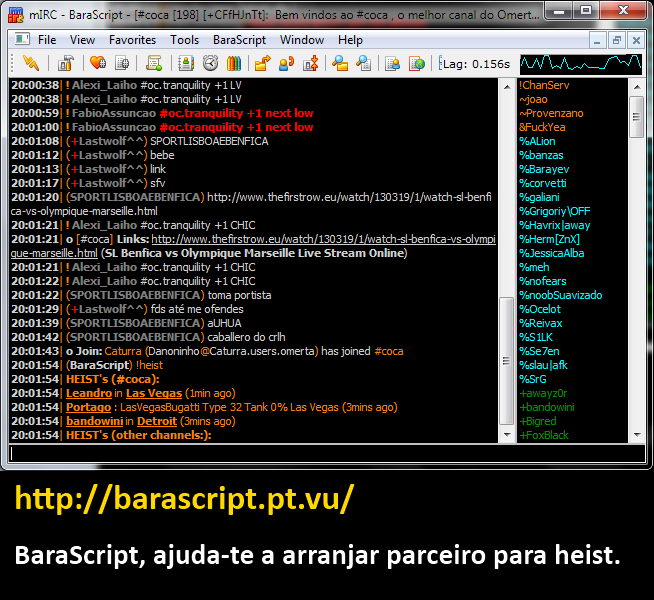Select ~Provenzano in the nick list
The height and width of the screenshot is (600, 654).
click(x=551, y=113)
